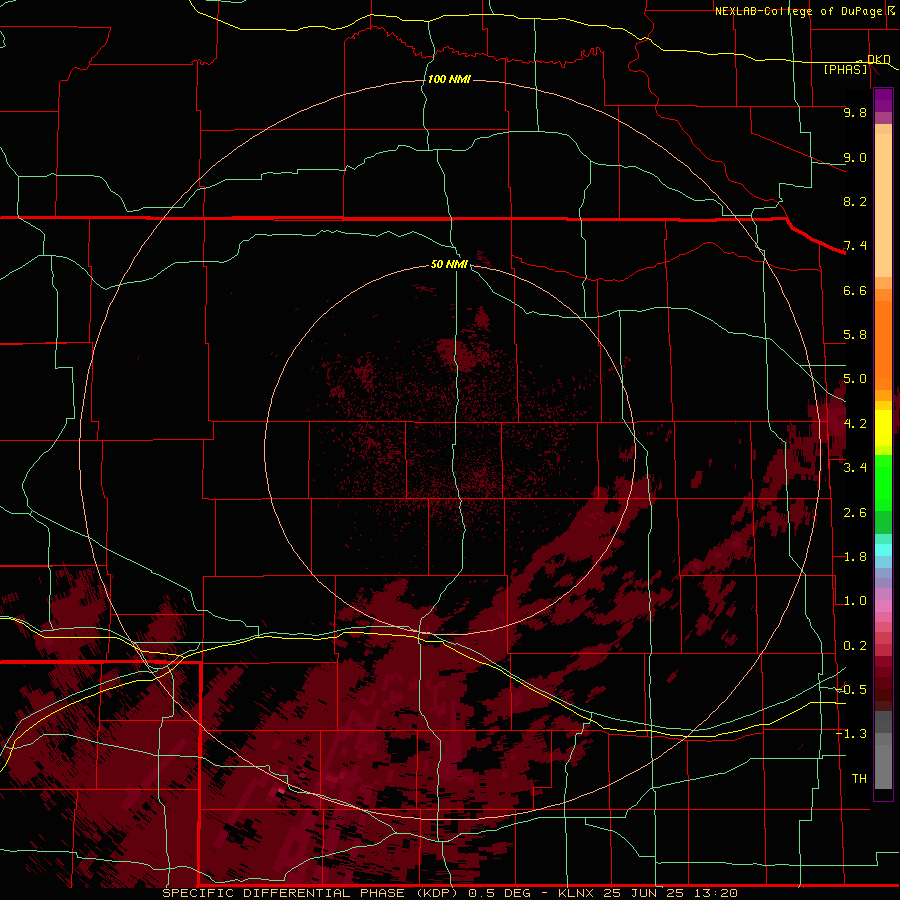The image size is (900, 900).
Task: Click the 1.0 value on the color scale
Action: 855,601
